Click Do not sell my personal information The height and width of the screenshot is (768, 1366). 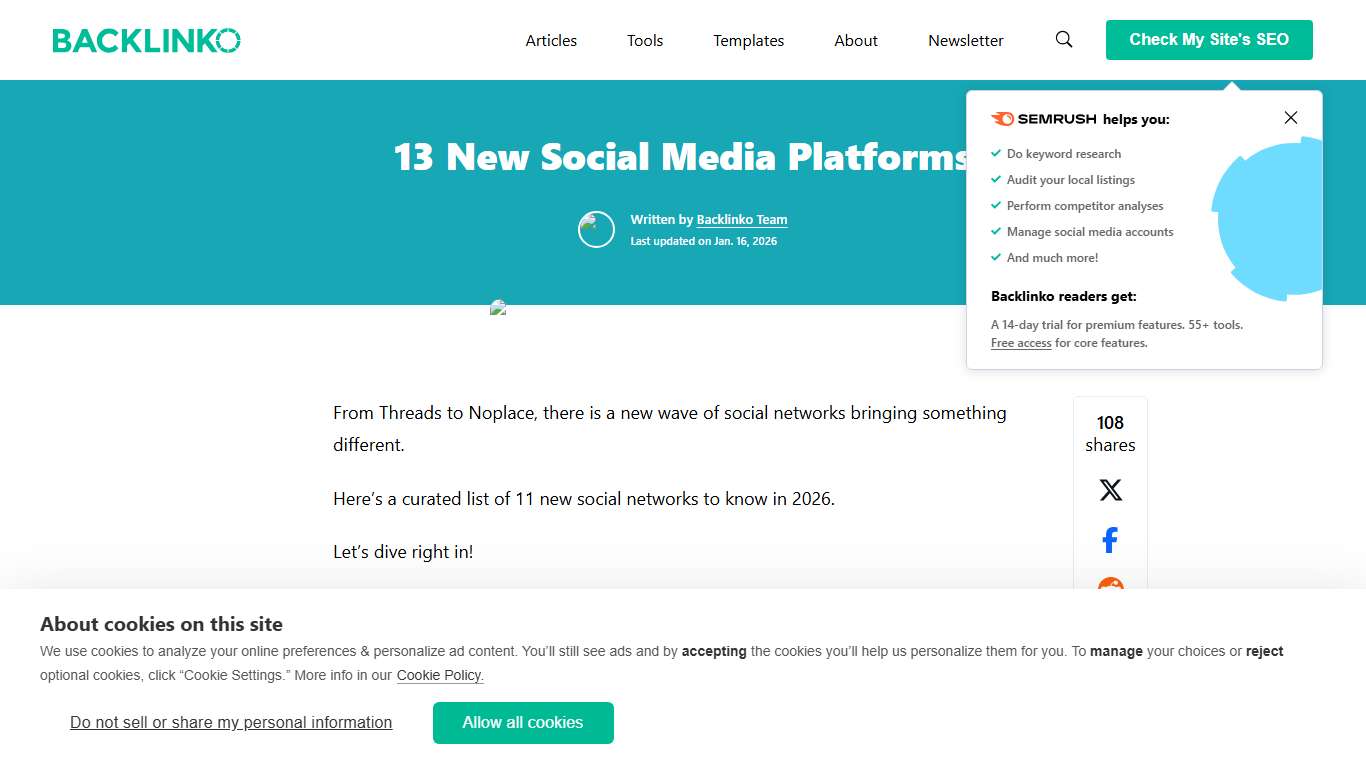click(x=231, y=722)
